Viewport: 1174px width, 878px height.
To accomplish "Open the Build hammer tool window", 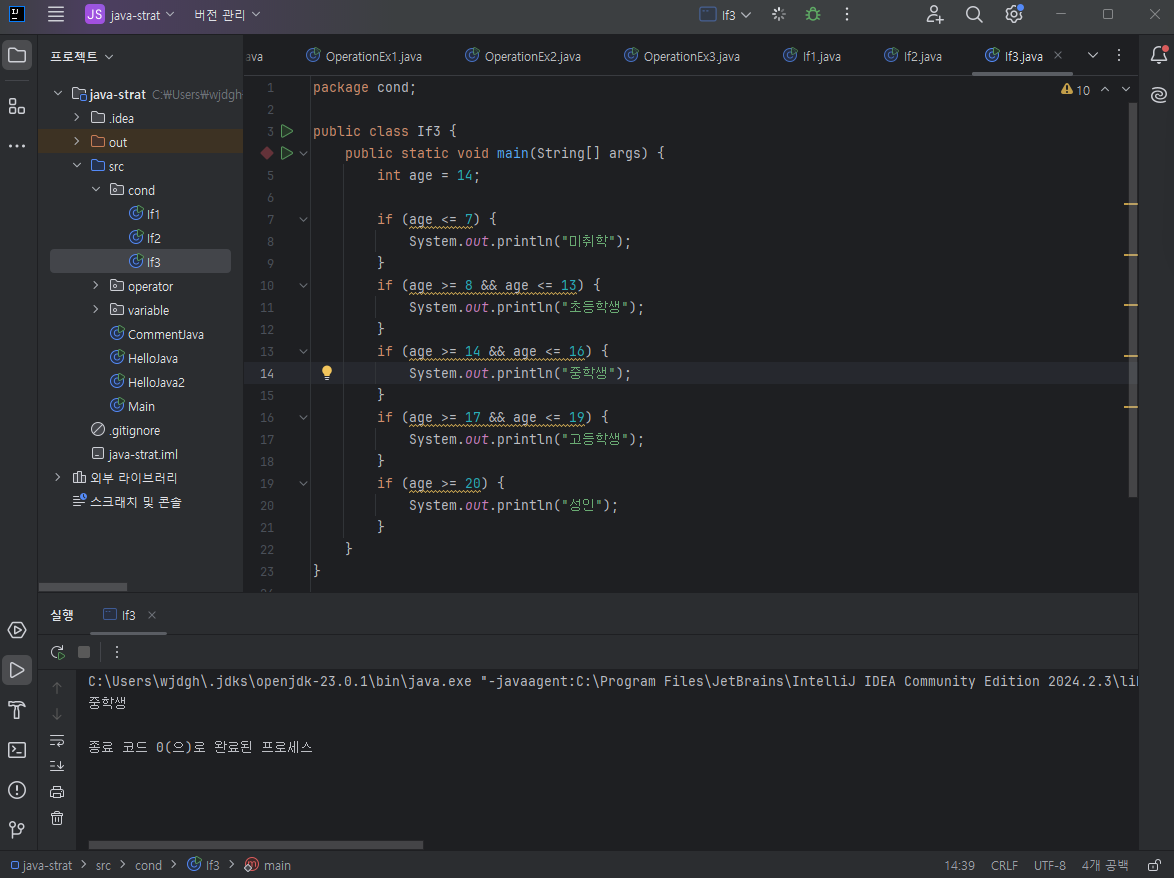I will 17,709.
